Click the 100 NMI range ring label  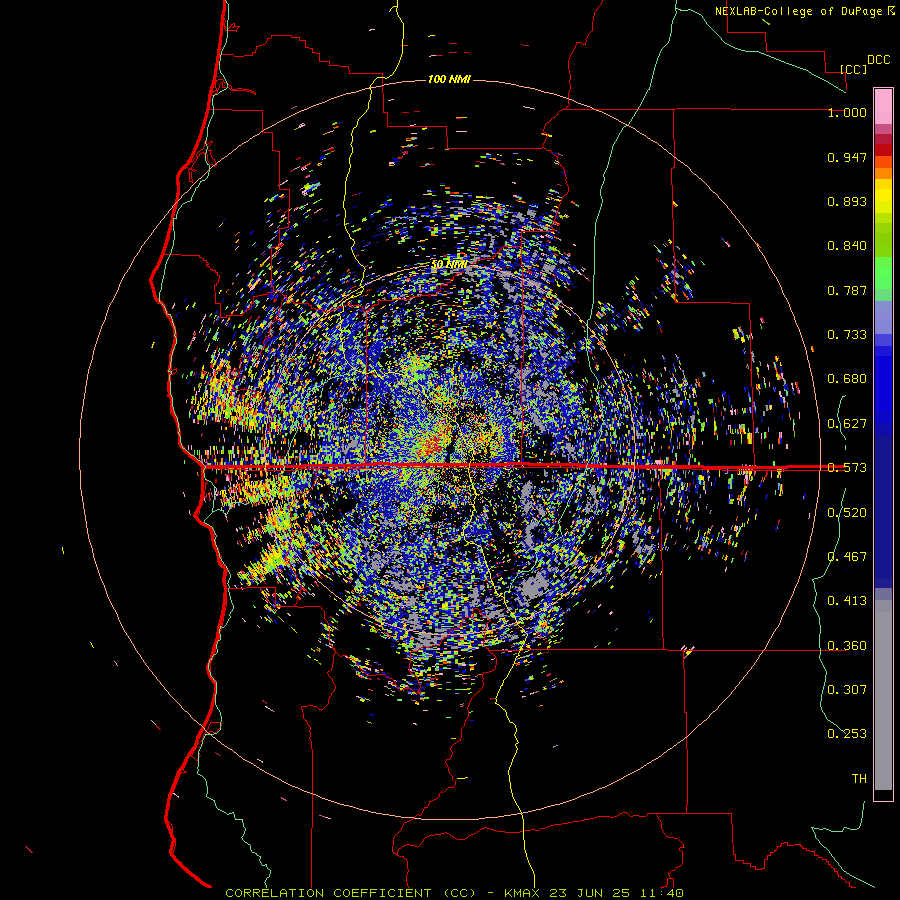[x=449, y=79]
